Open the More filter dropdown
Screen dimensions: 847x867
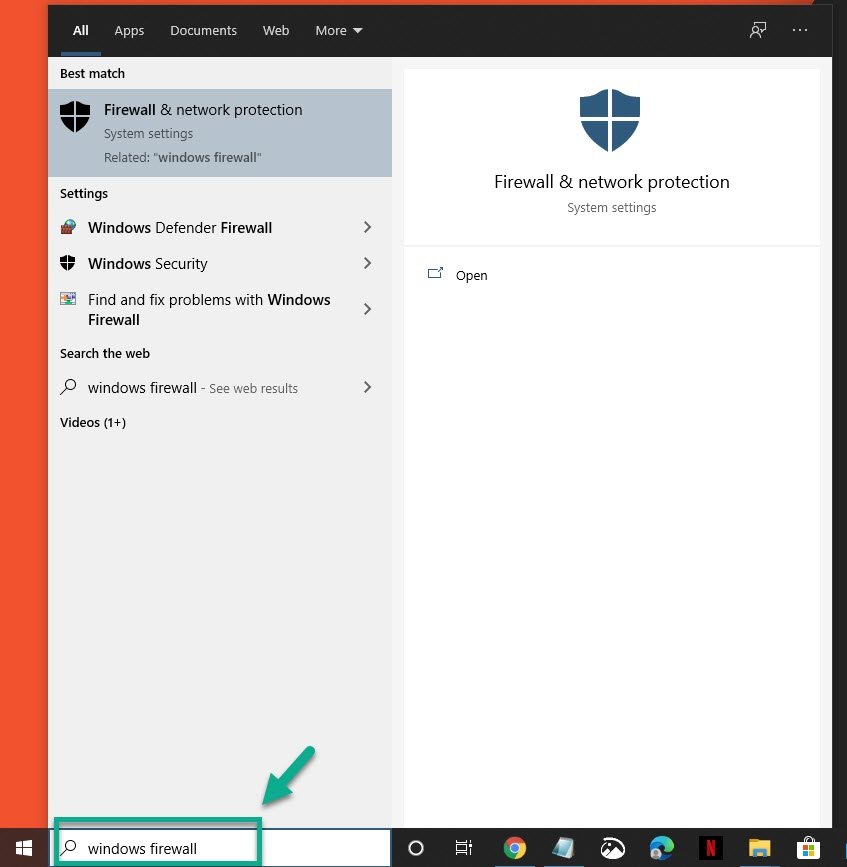(x=339, y=30)
